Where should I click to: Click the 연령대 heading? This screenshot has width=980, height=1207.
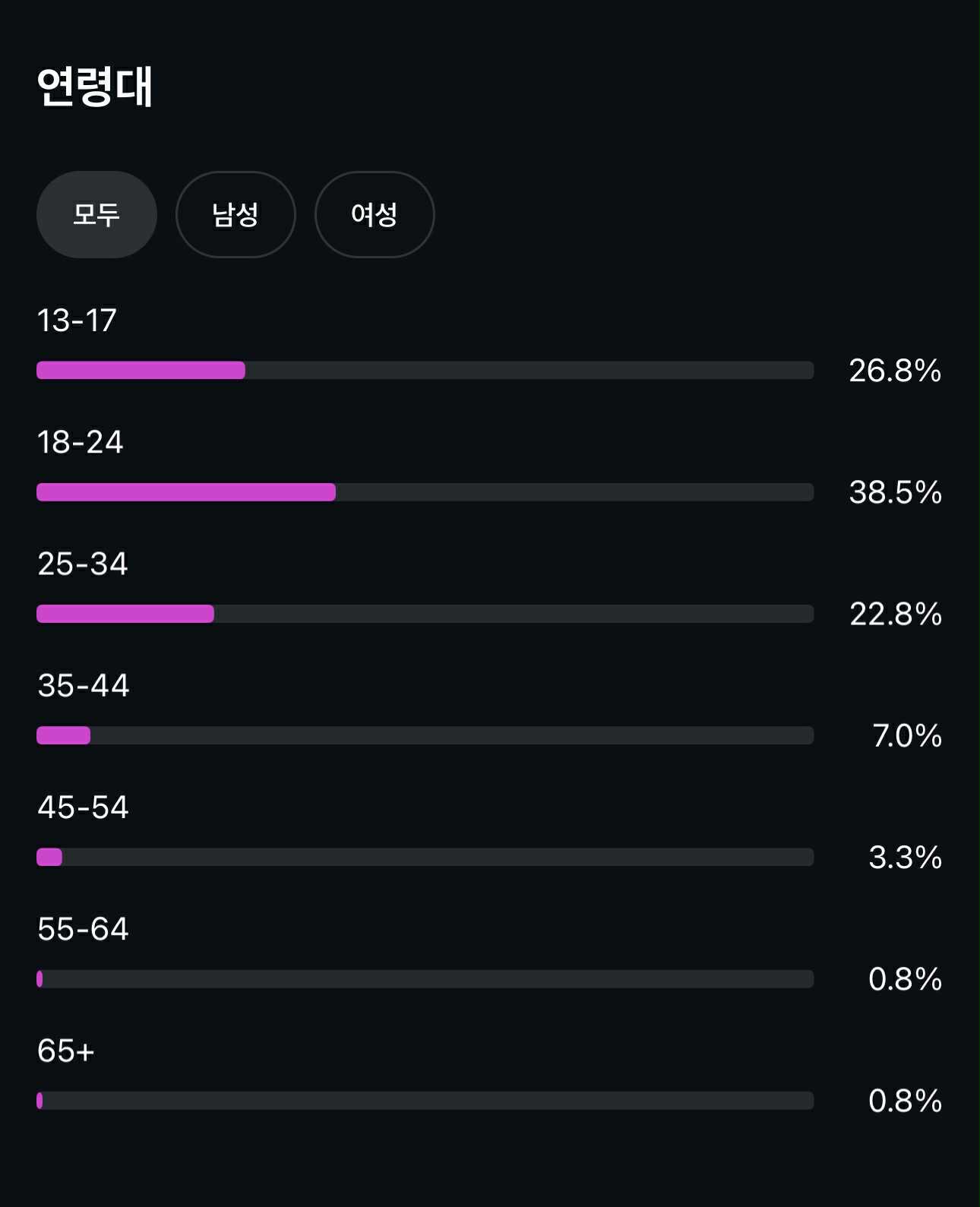(x=95, y=87)
